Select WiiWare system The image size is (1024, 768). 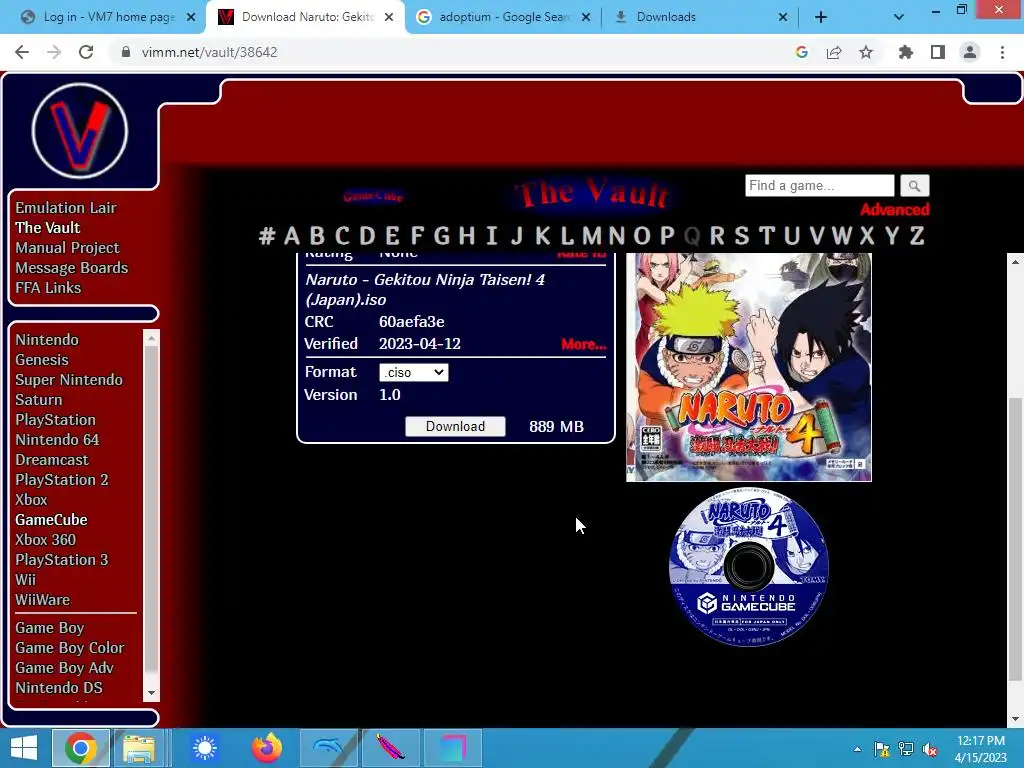[42, 600]
